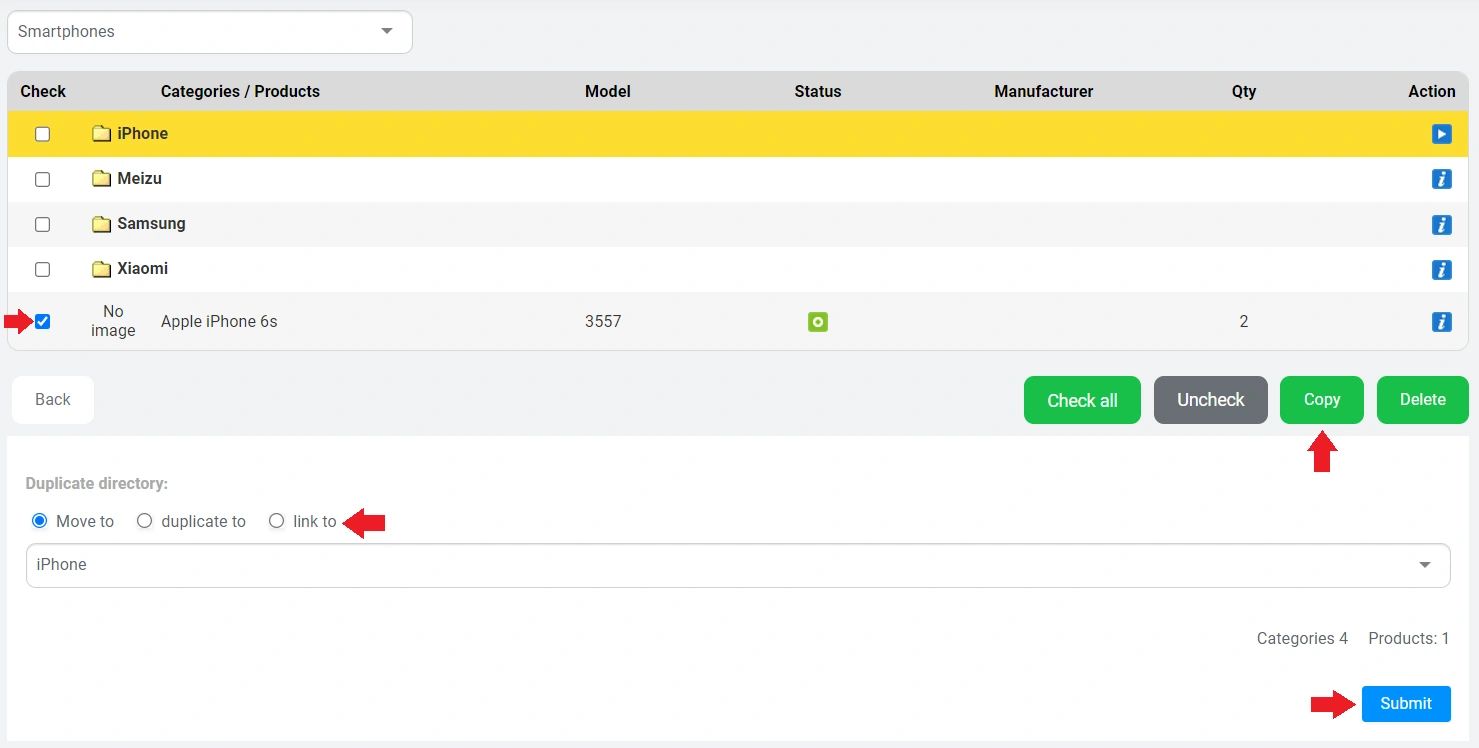Viewport: 1479px width, 748px height.
Task: Open info icon for Samsung category
Action: (x=1441, y=224)
